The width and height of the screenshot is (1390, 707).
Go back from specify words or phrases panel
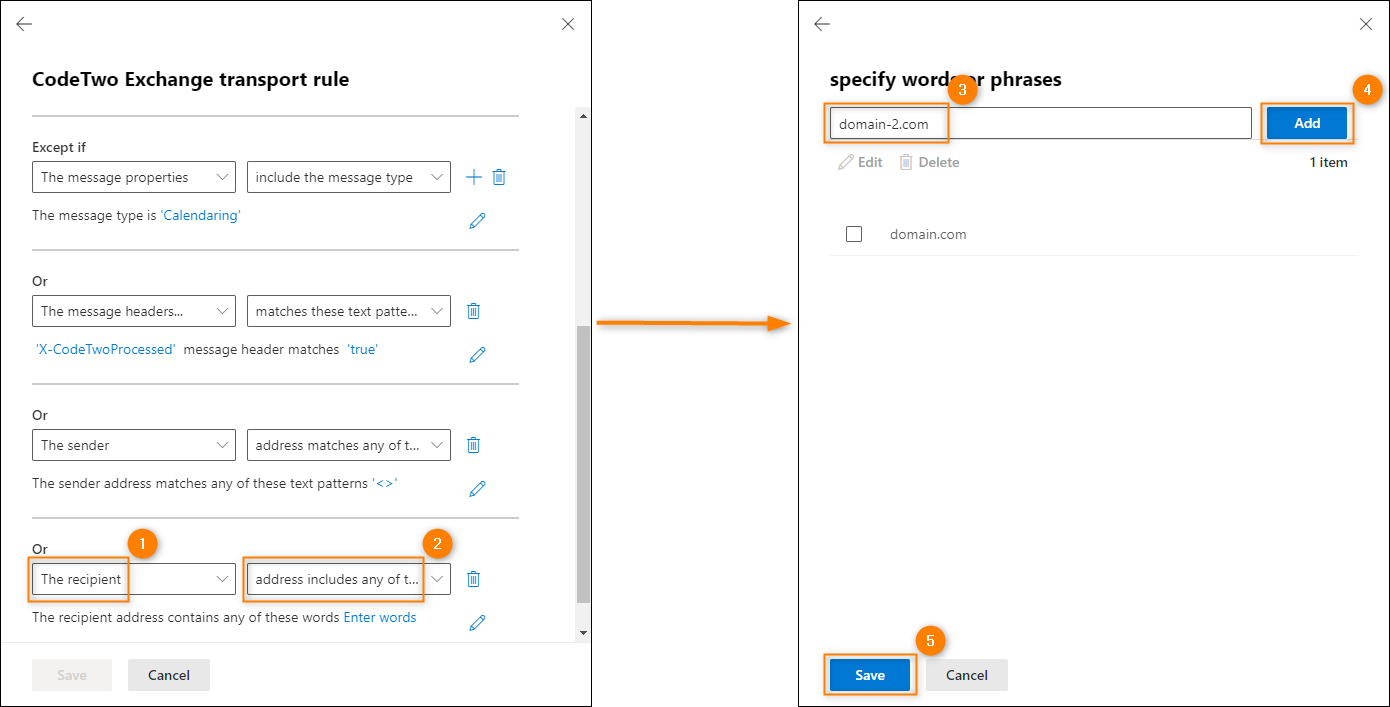click(822, 24)
